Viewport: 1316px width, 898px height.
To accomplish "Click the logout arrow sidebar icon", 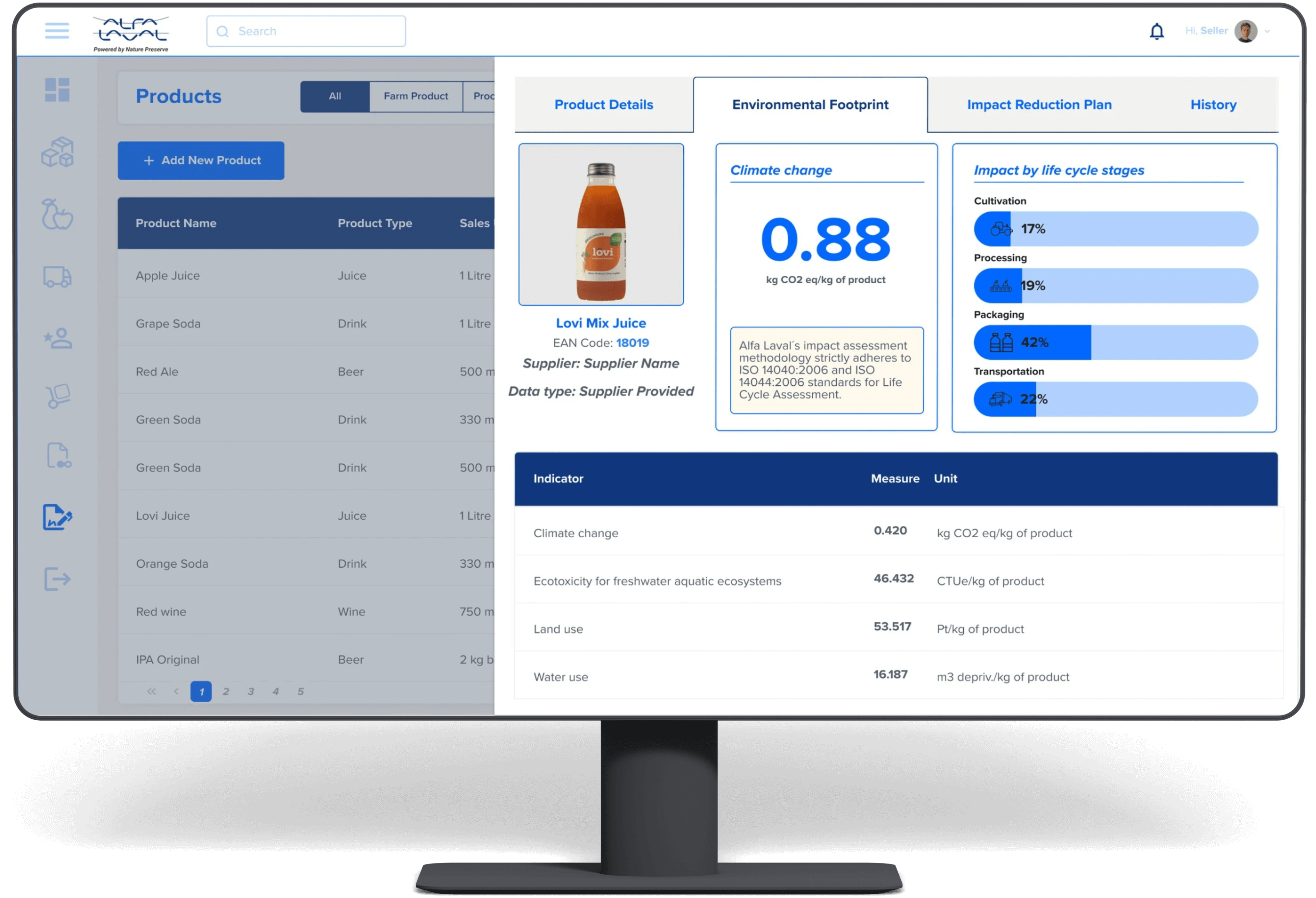I will [x=57, y=579].
